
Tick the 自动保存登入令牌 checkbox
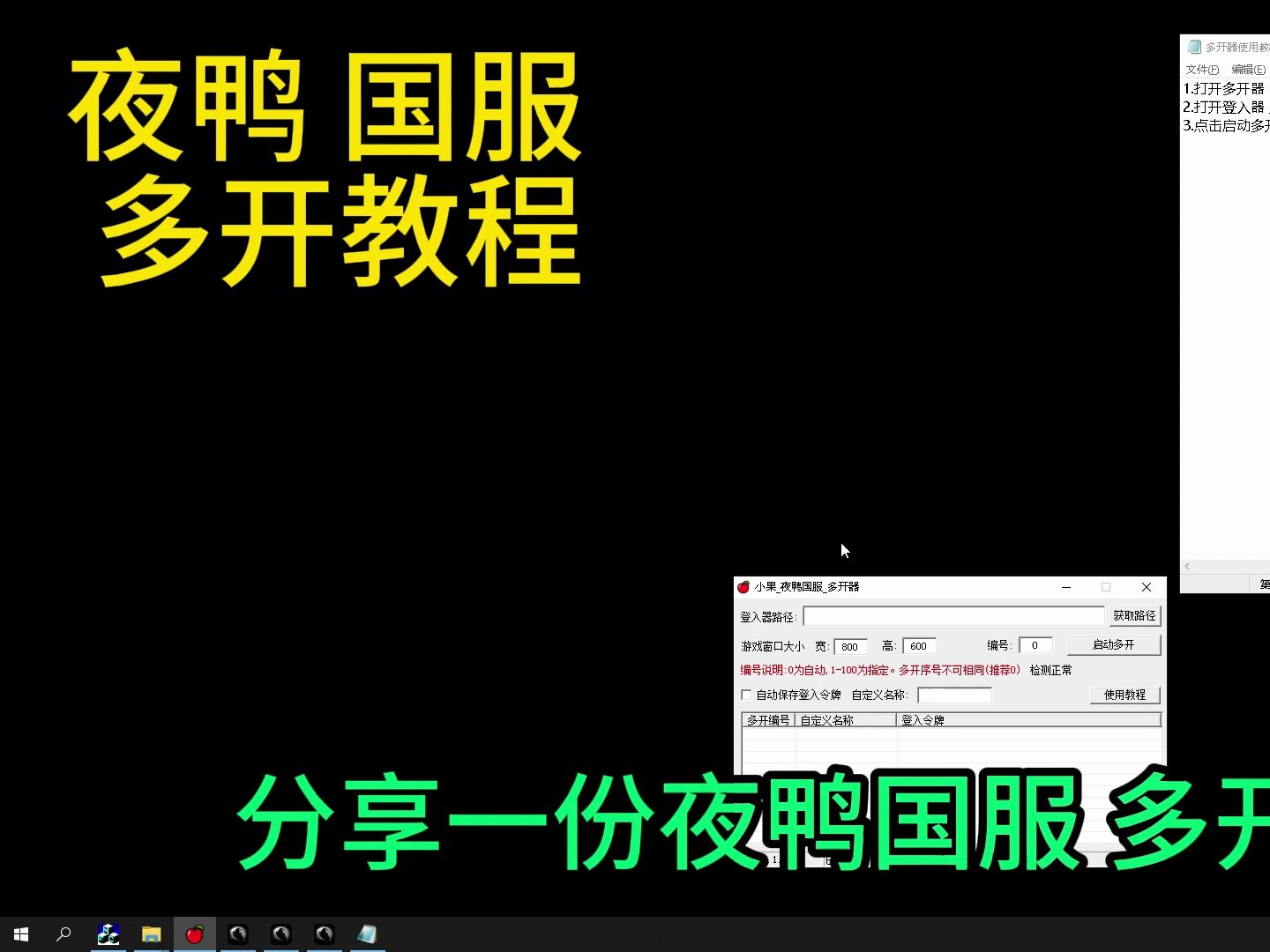[746, 695]
